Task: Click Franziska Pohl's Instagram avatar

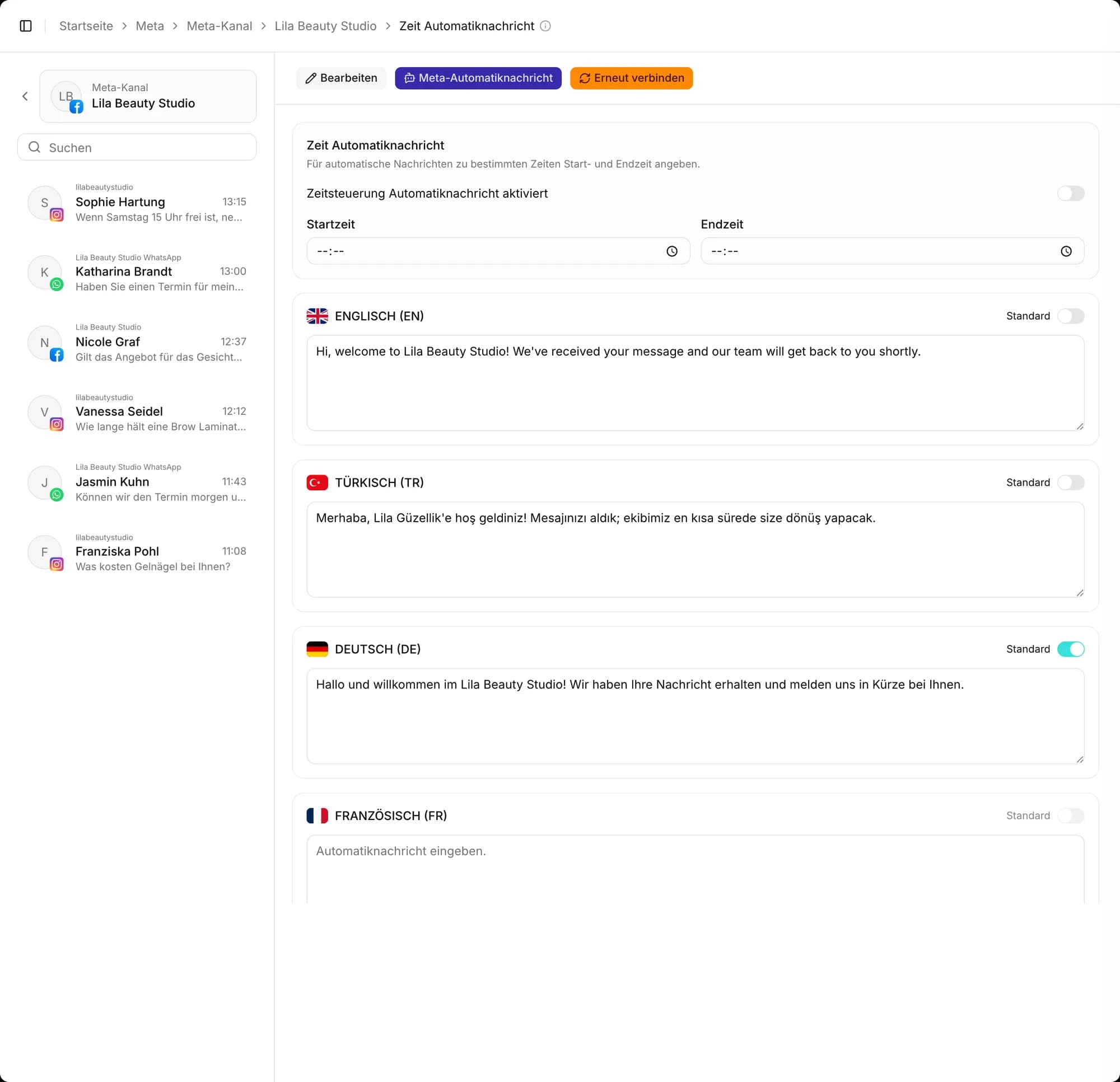Action: (x=45, y=552)
